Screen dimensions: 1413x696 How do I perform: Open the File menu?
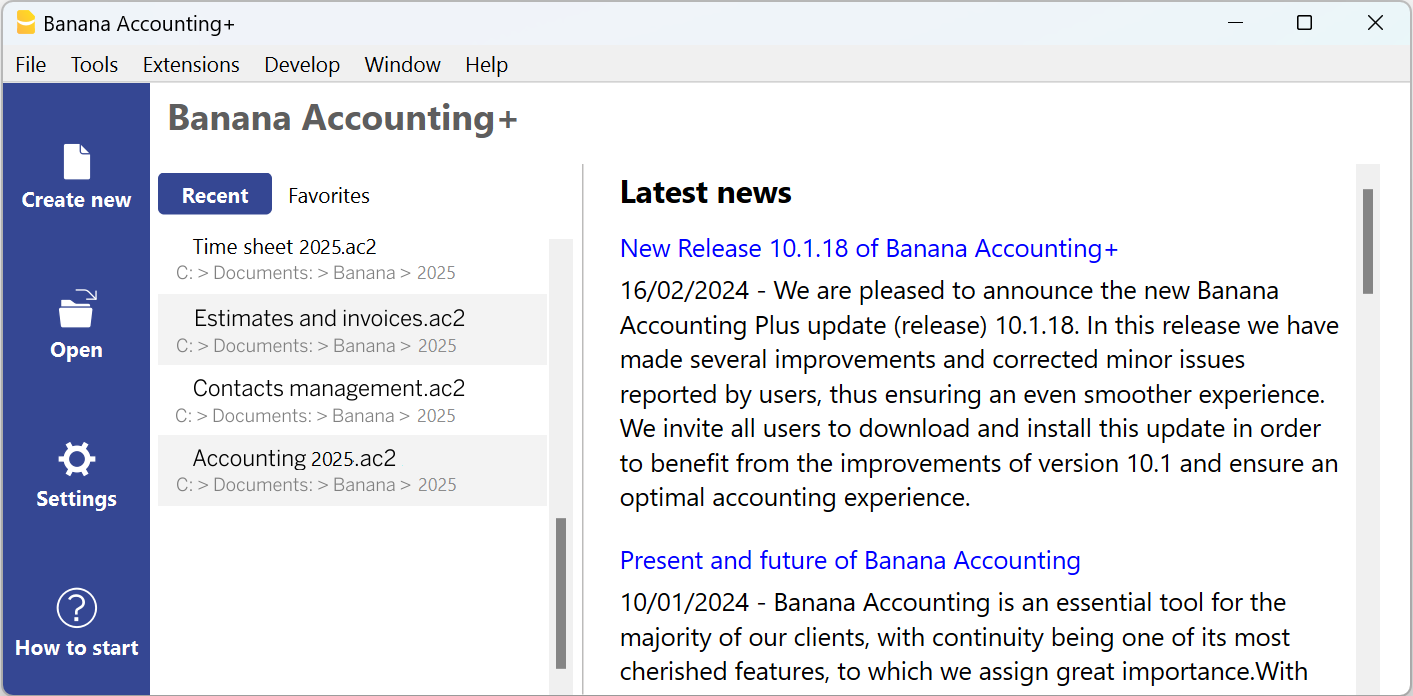[31, 65]
